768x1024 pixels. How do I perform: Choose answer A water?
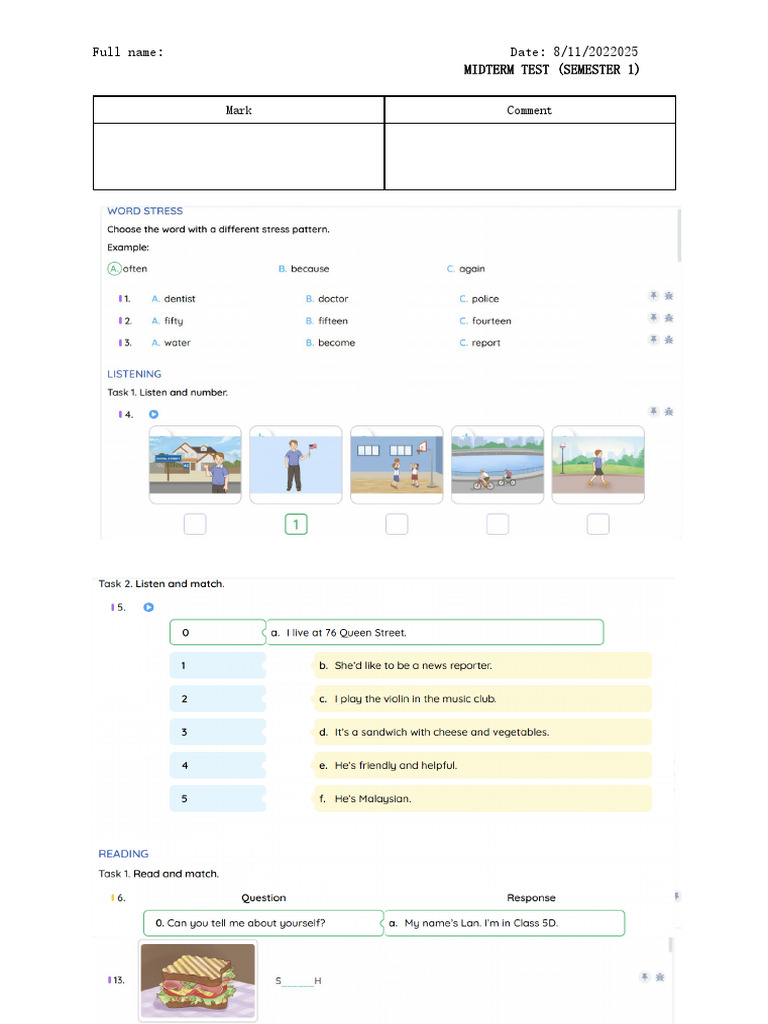tap(170, 343)
